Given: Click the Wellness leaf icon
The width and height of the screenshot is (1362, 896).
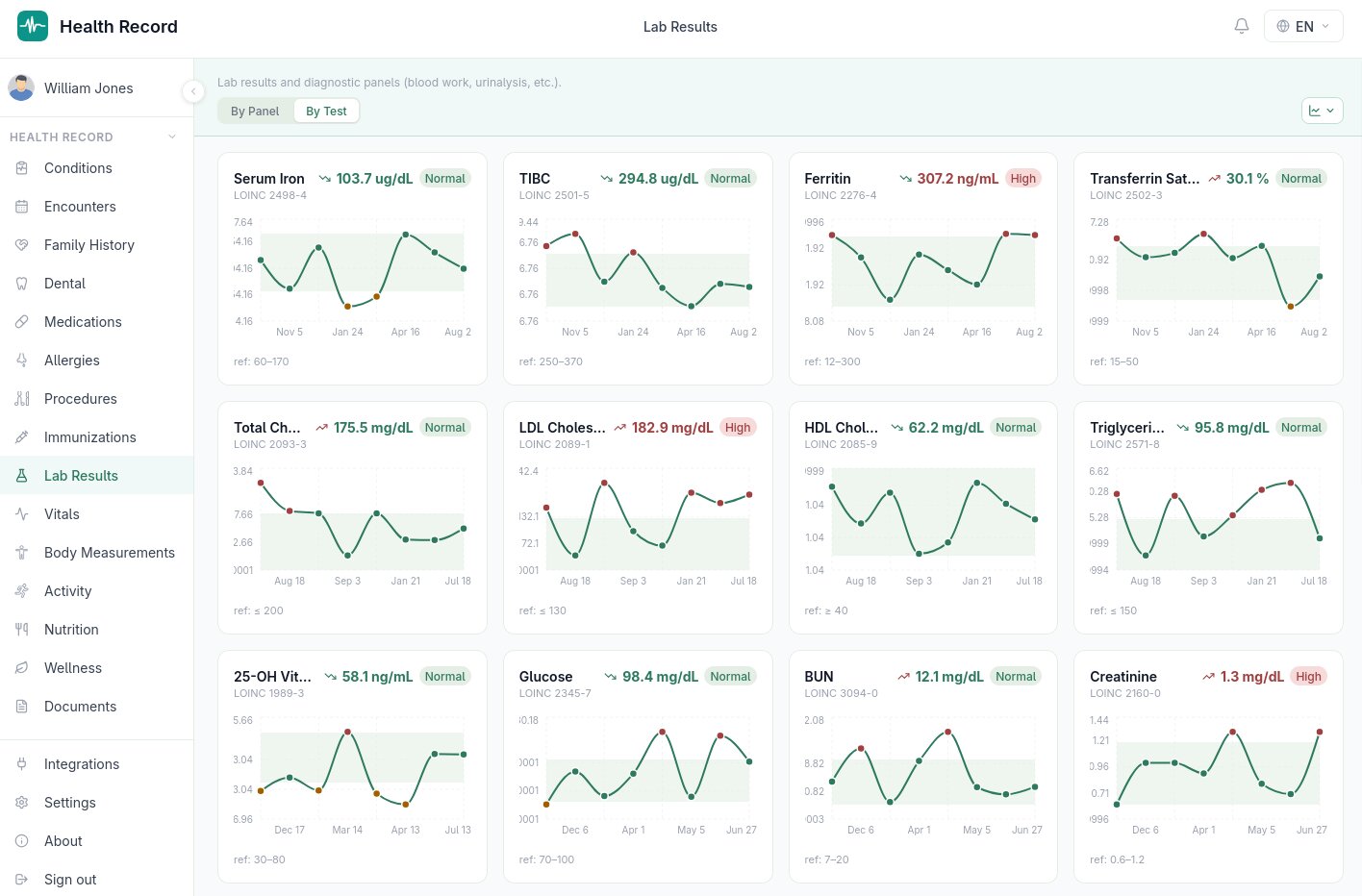Looking at the screenshot, I should point(22,668).
